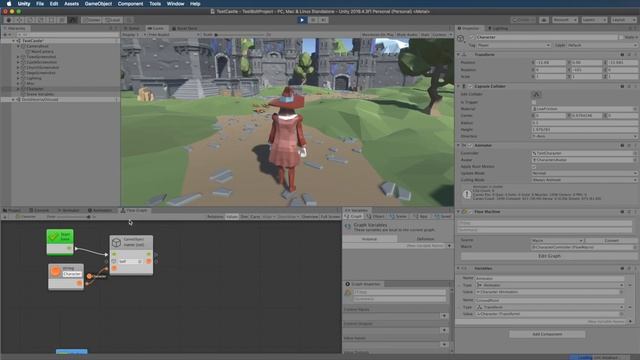Toggle Apply Root Motion checkbox
The height and width of the screenshot is (360, 640).
click(534, 167)
